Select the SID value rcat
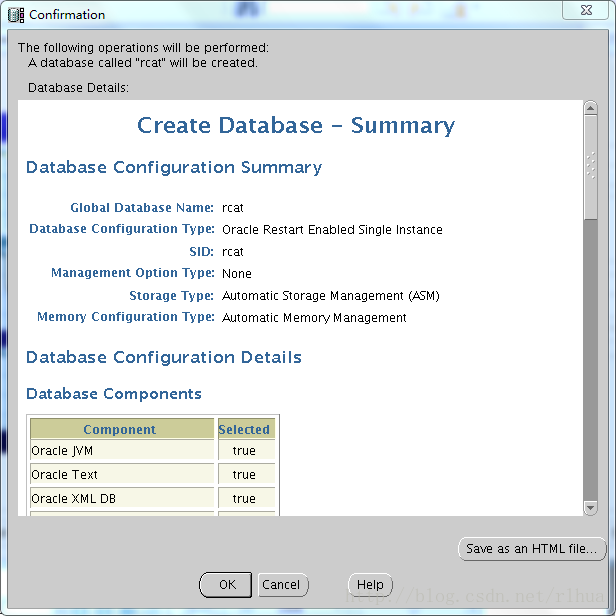The image size is (616, 616). click(x=233, y=252)
